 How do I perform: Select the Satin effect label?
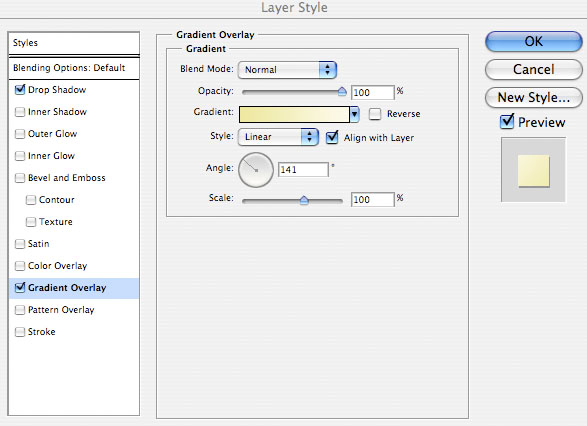[39, 244]
